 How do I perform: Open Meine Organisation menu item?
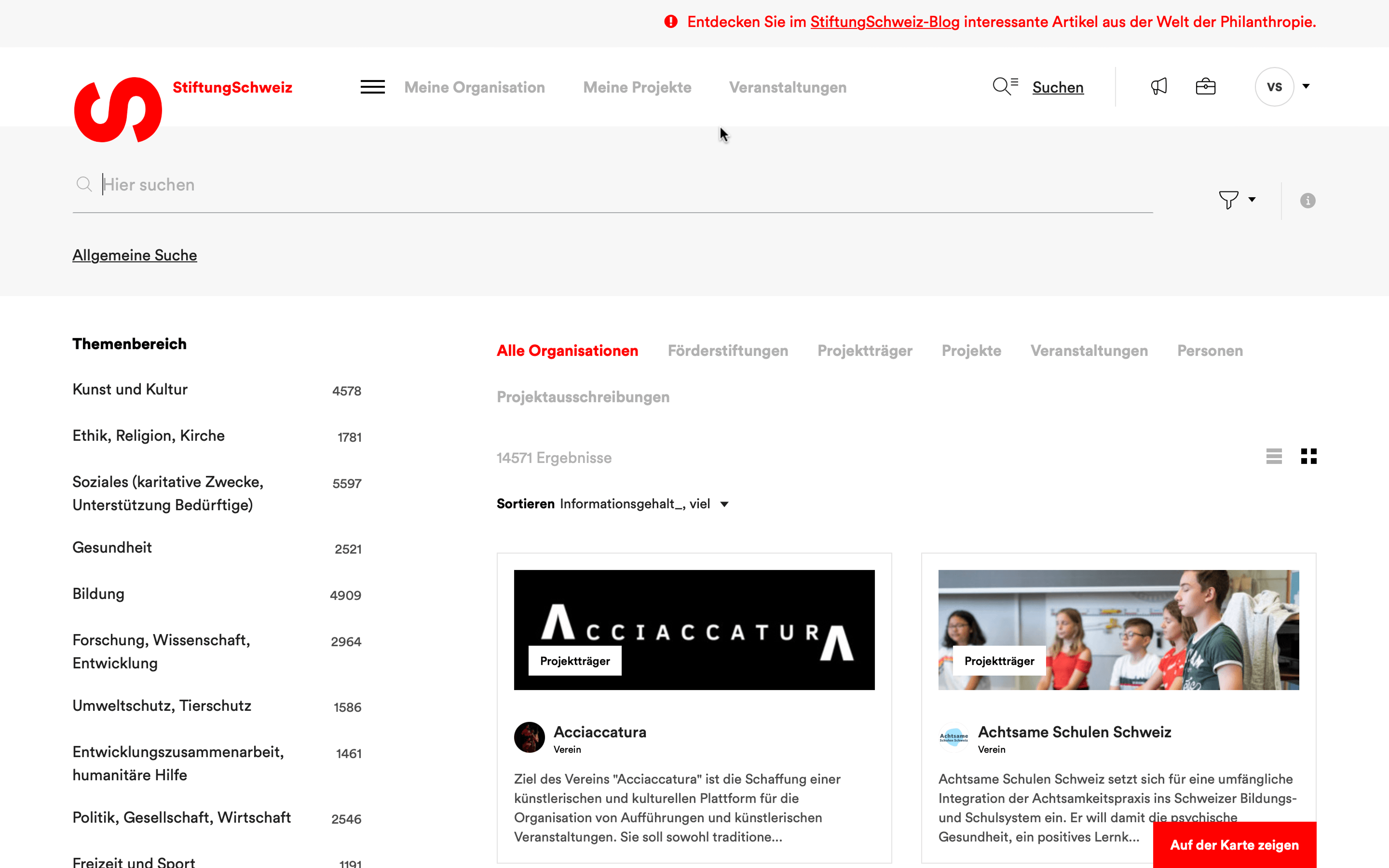point(475,87)
